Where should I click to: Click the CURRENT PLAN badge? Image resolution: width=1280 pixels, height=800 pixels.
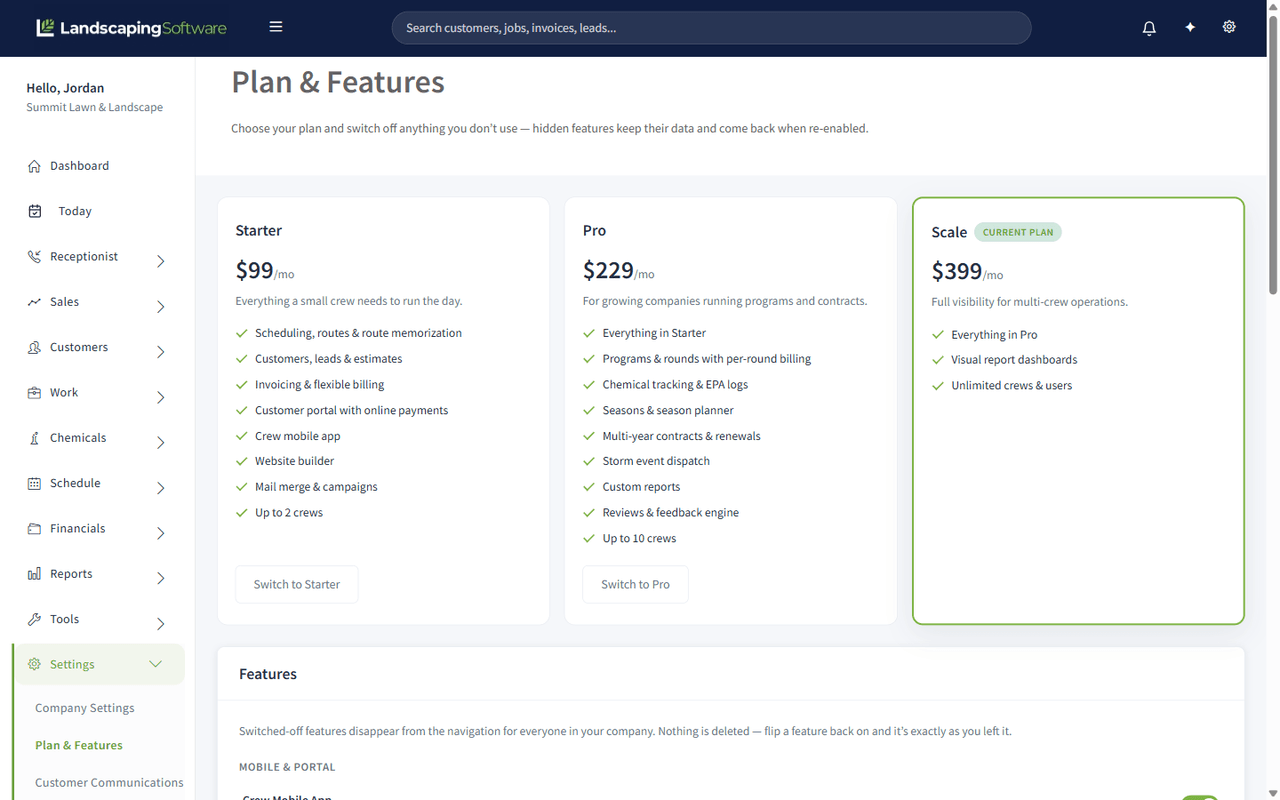pyautogui.click(x=1018, y=232)
